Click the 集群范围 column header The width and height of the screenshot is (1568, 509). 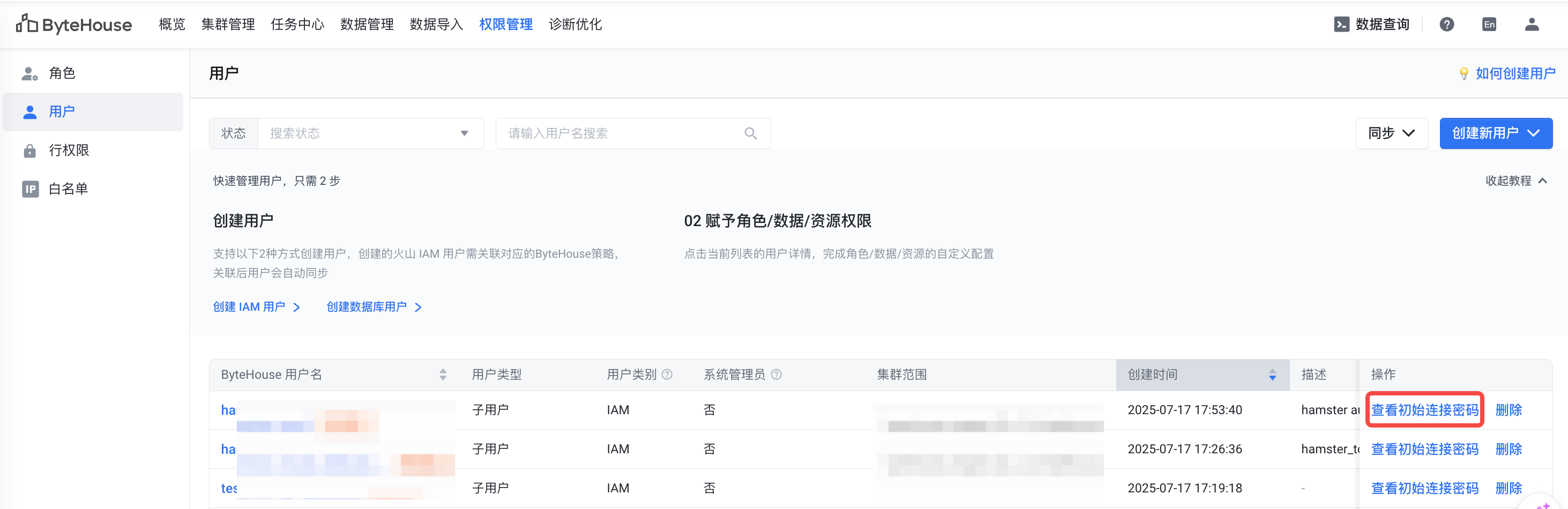pyautogui.click(x=901, y=375)
